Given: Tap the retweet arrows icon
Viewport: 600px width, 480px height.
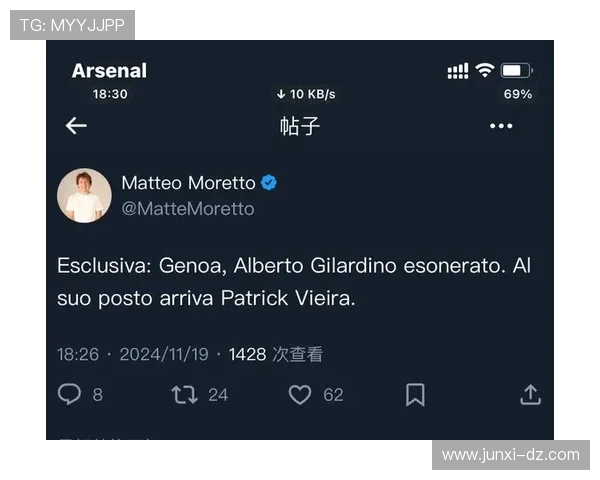Looking at the screenshot, I should pos(184,395).
